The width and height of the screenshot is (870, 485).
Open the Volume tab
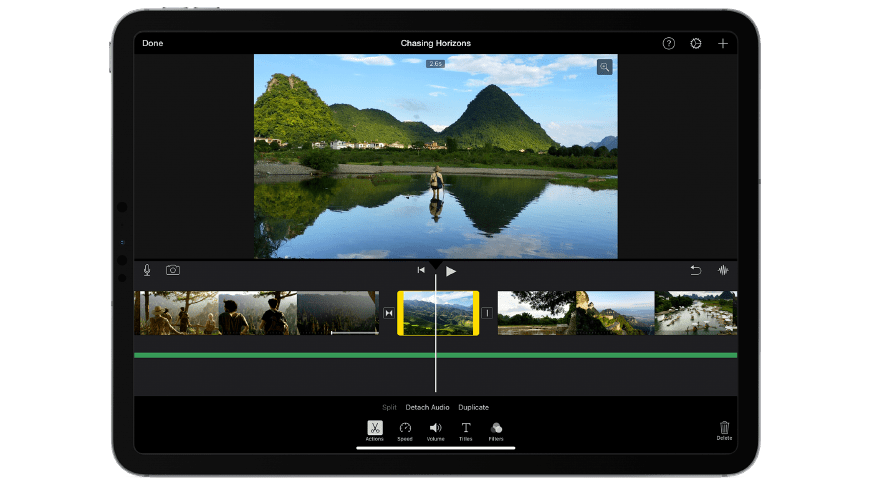tap(436, 431)
